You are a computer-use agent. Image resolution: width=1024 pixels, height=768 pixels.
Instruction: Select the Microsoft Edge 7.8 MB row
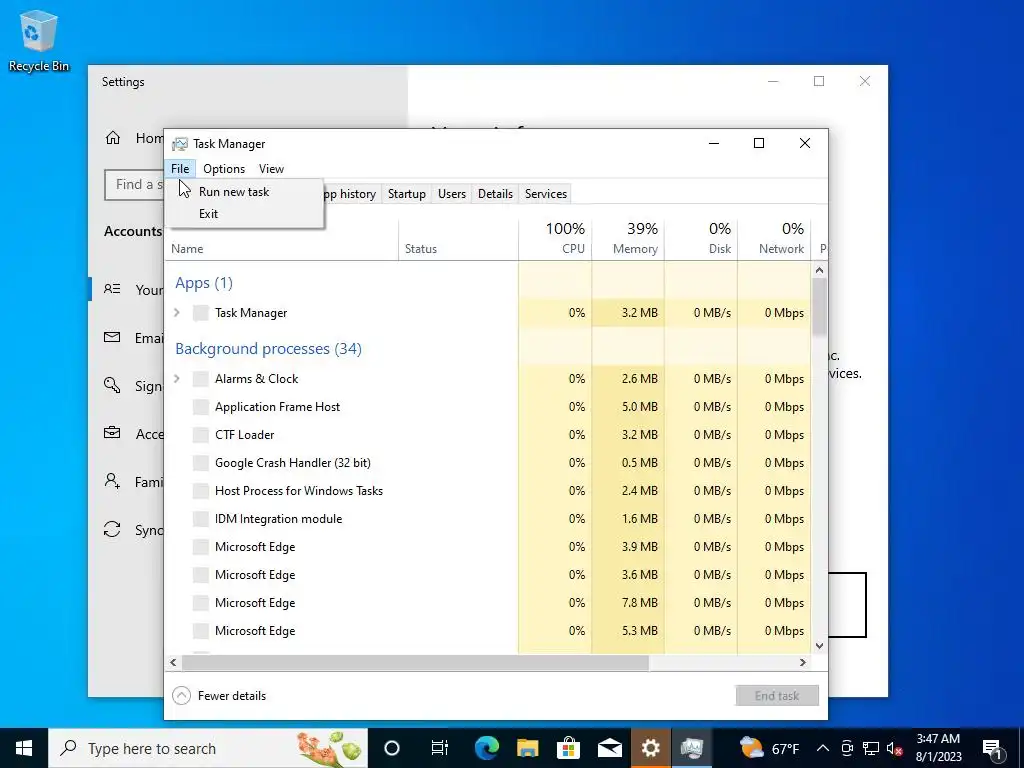click(488, 603)
